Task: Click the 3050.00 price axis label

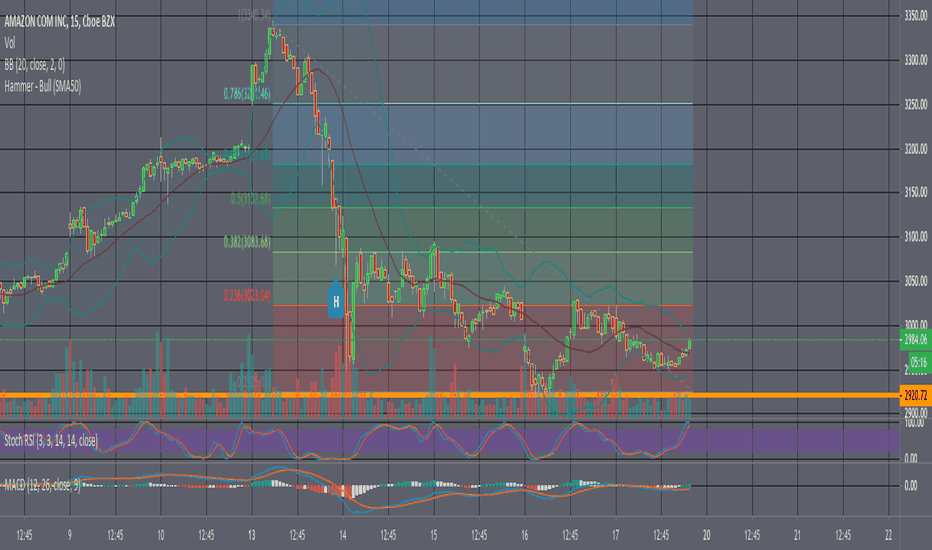Action: 916,281
